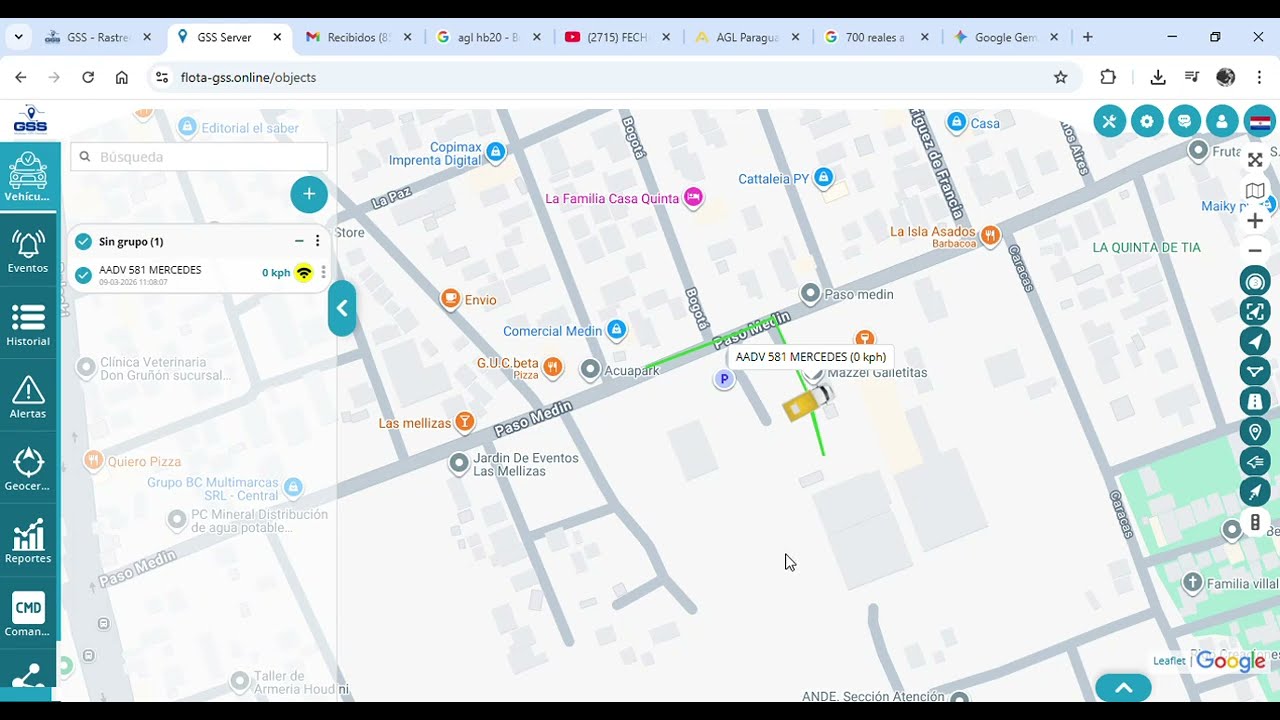
Task: Select the AADV 581 MERCEDES vehicle row
Action: 200,274
